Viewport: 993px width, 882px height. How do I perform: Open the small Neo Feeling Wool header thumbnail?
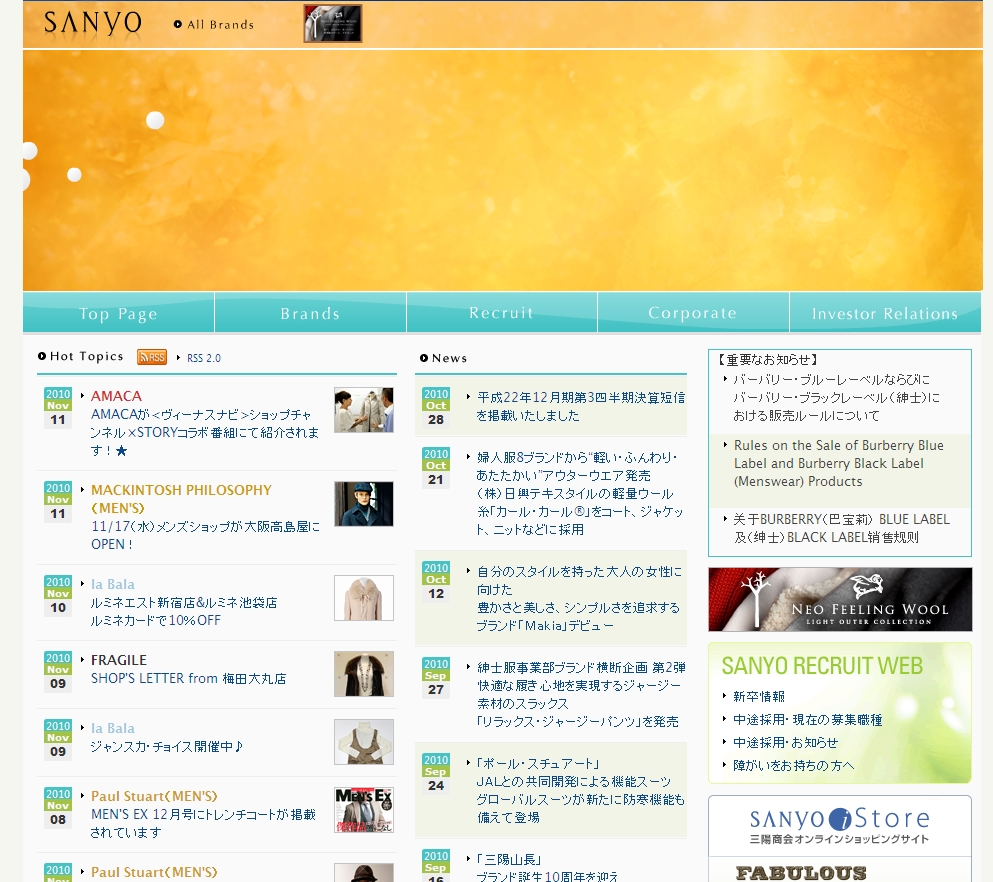(332, 23)
